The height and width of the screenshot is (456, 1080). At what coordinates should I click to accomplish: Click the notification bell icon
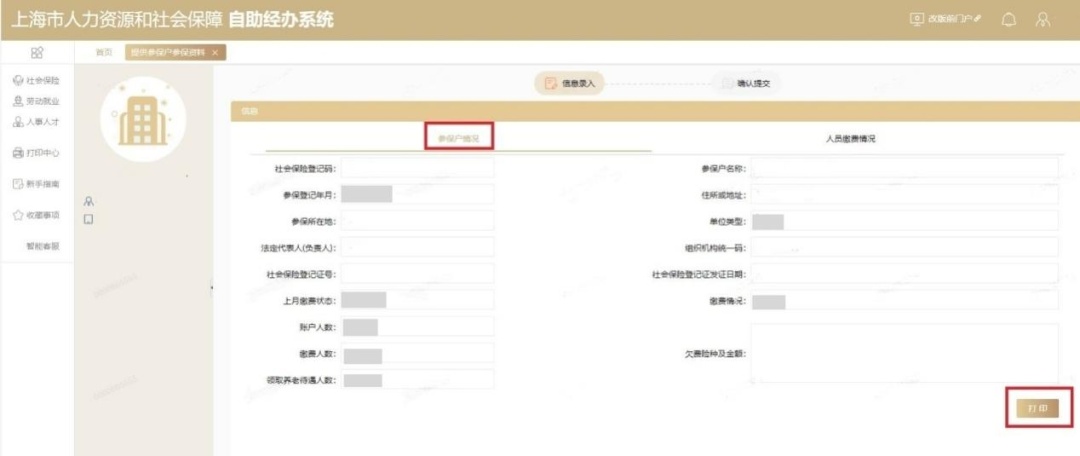(x=1010, y=20)
